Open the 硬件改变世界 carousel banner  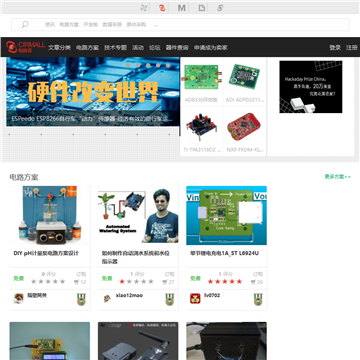point(93,91)
